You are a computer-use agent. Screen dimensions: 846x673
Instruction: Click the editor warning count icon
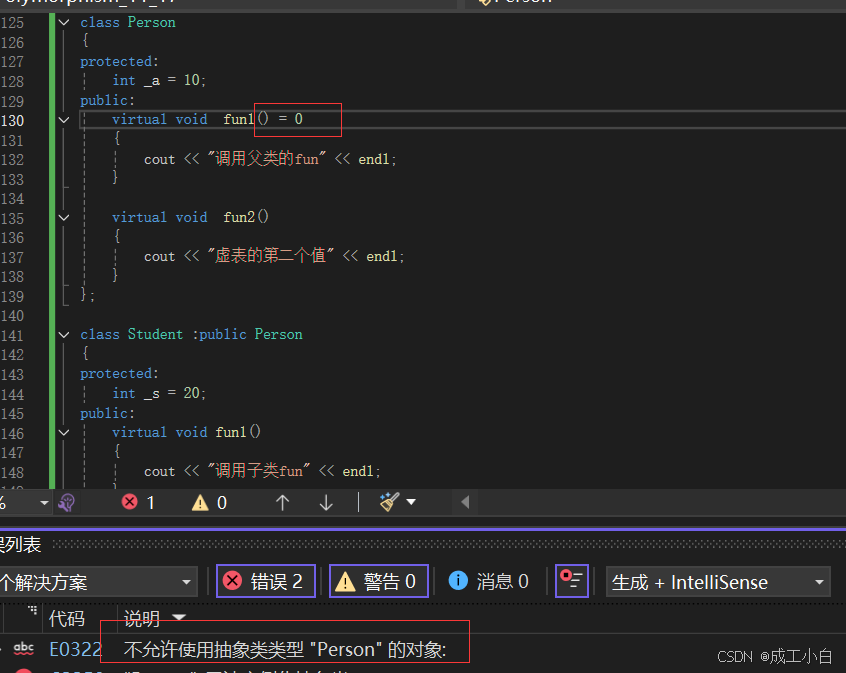click(200, 503)
